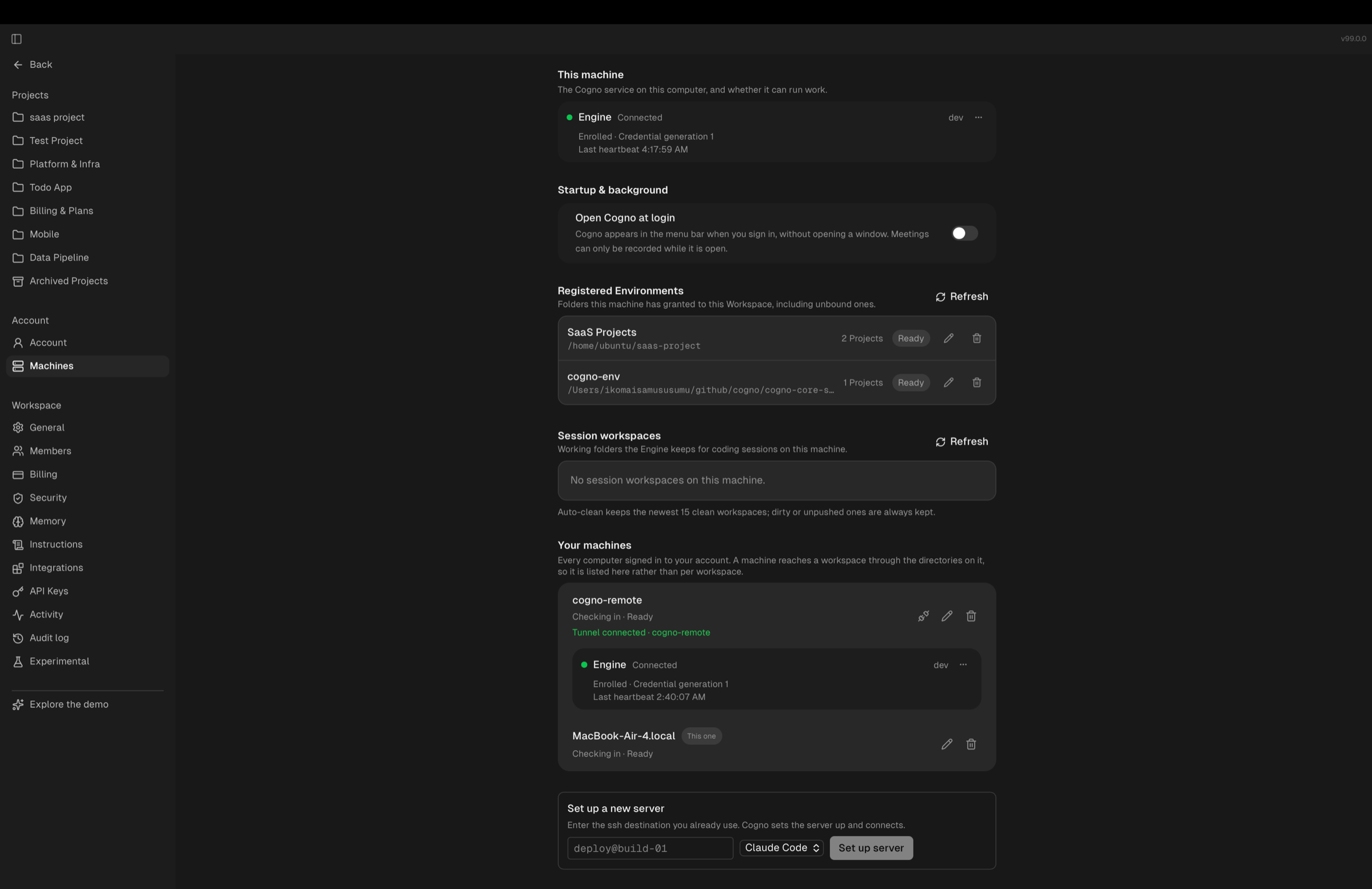Edit the cogno-env environment

click(948, 383)
